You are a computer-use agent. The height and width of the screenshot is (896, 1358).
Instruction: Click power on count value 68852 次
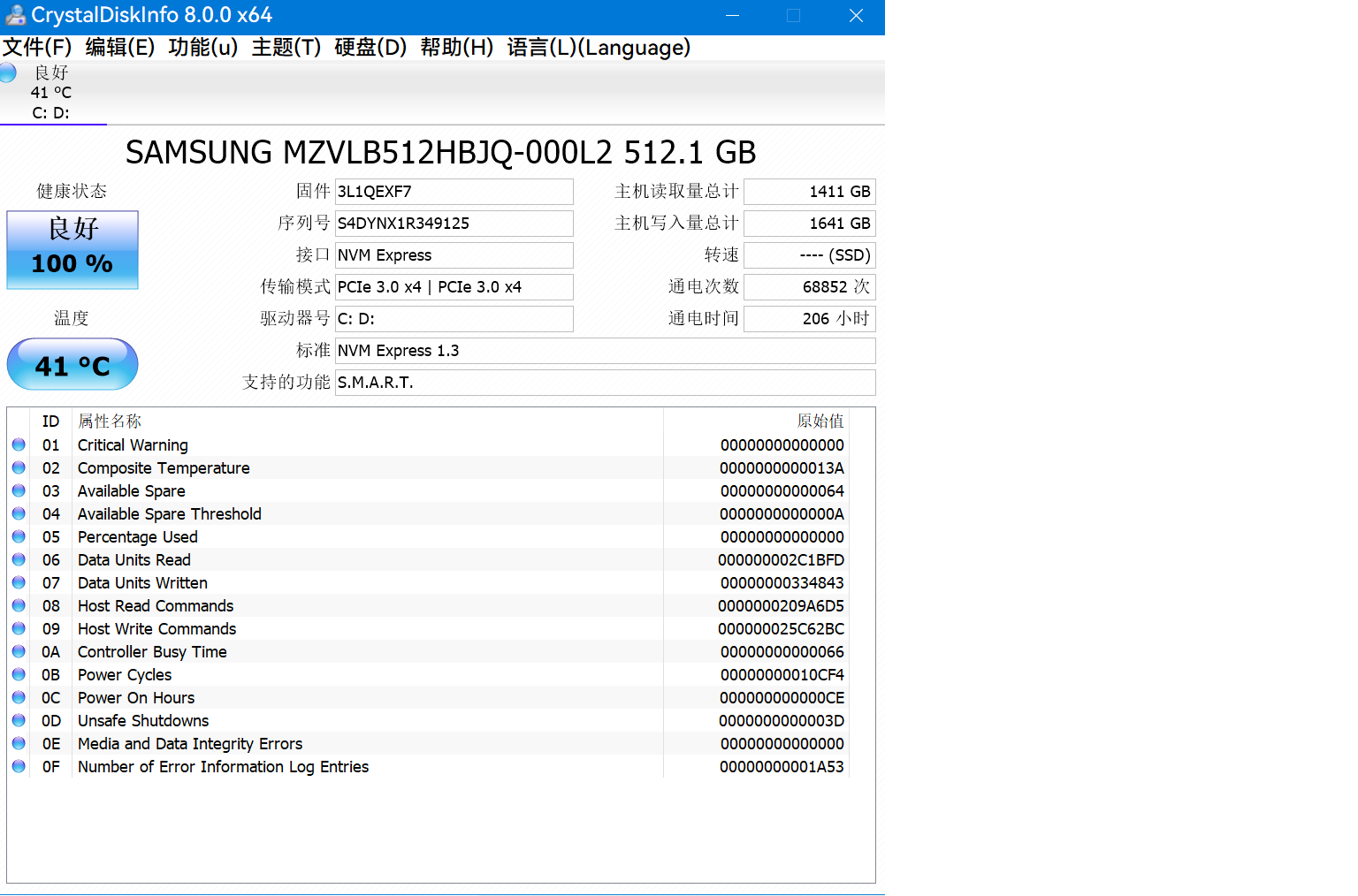tap(810, 287)
